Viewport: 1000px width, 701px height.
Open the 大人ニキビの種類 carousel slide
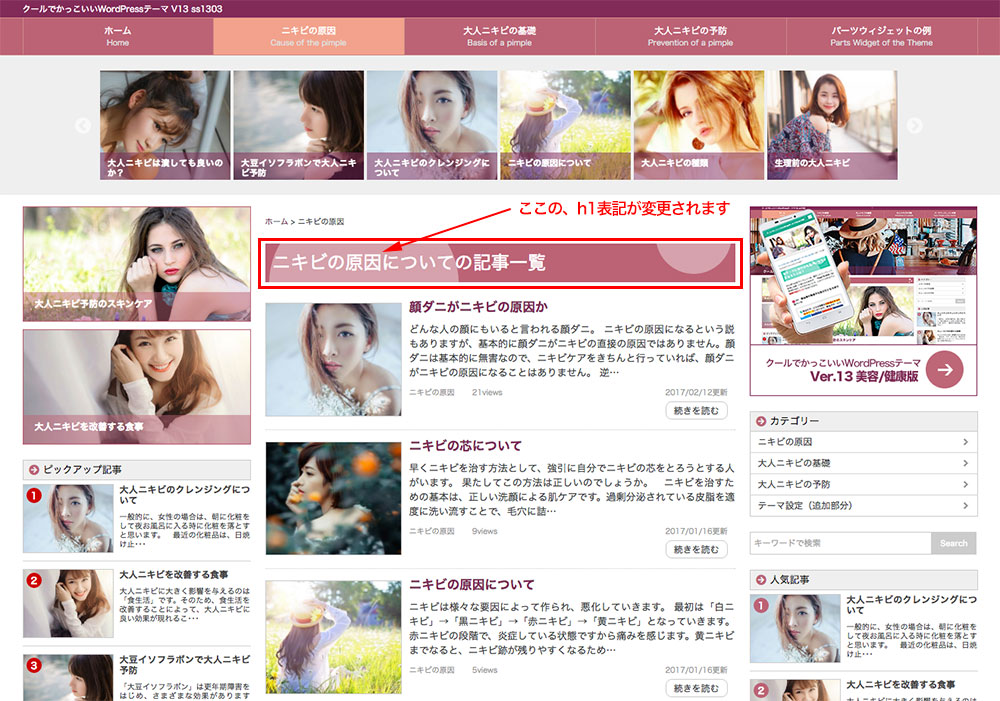coord(698,125)
